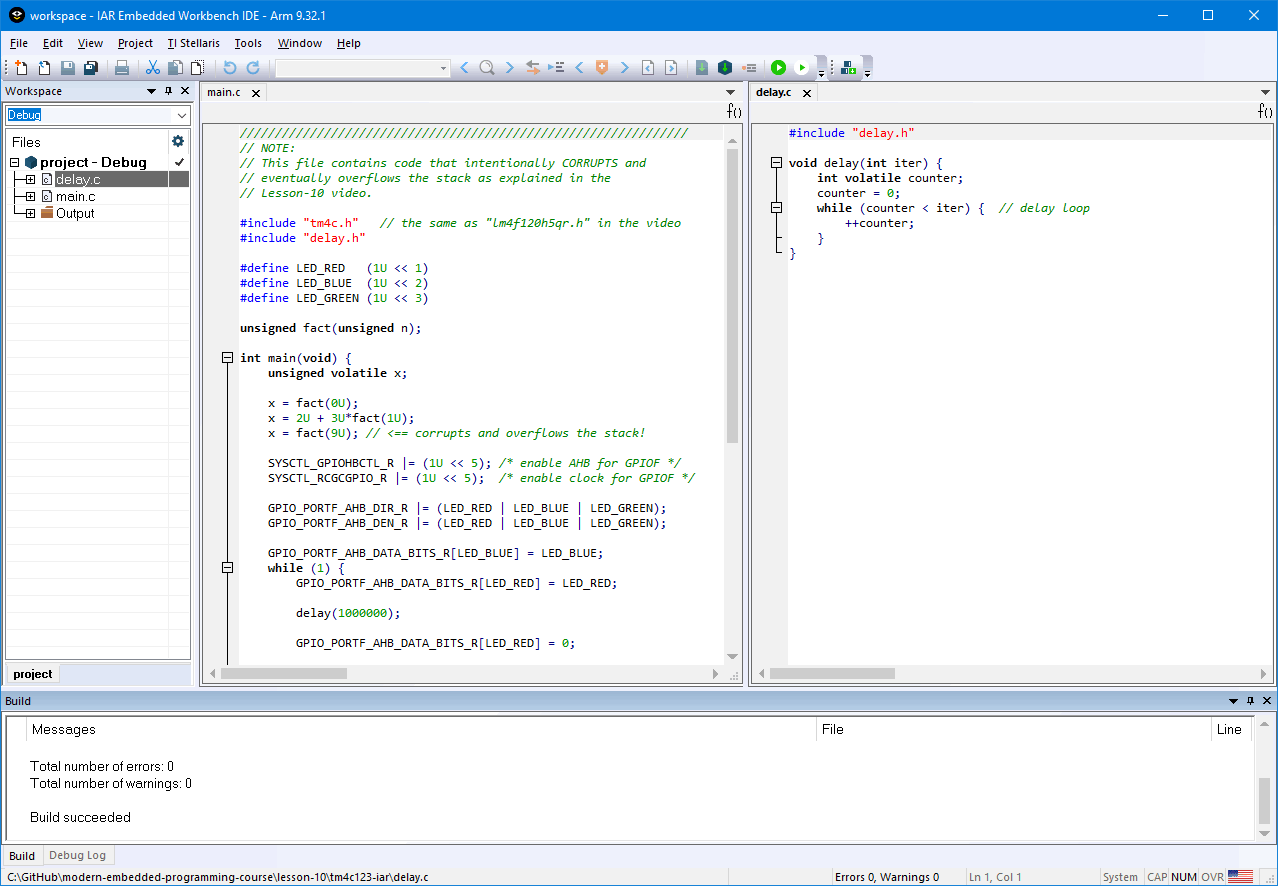
Task: Close the main.c editor tab
Action: pyautogui.click(x=256, y=93)
